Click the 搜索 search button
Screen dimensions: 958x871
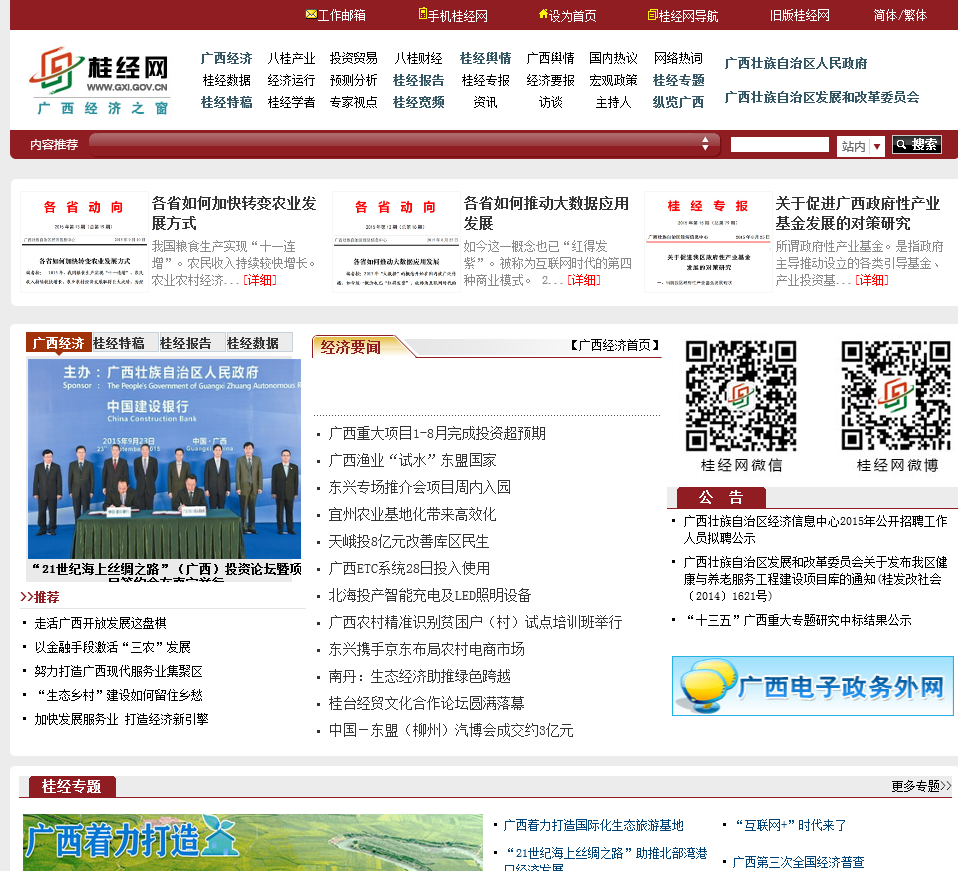tap(916, 145)
